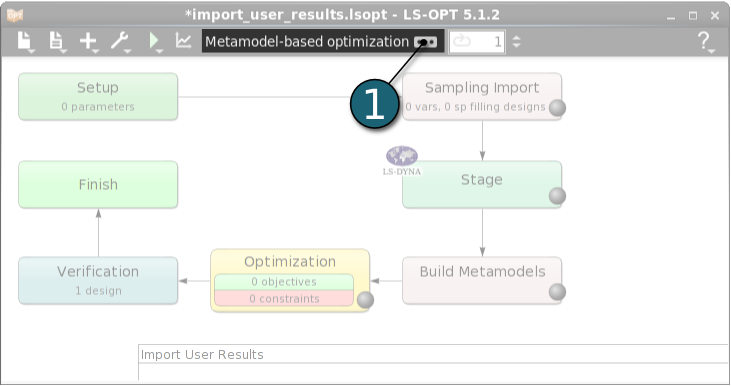
Task: Toggle status indicator on Optimization box
Action: point(365,300)
